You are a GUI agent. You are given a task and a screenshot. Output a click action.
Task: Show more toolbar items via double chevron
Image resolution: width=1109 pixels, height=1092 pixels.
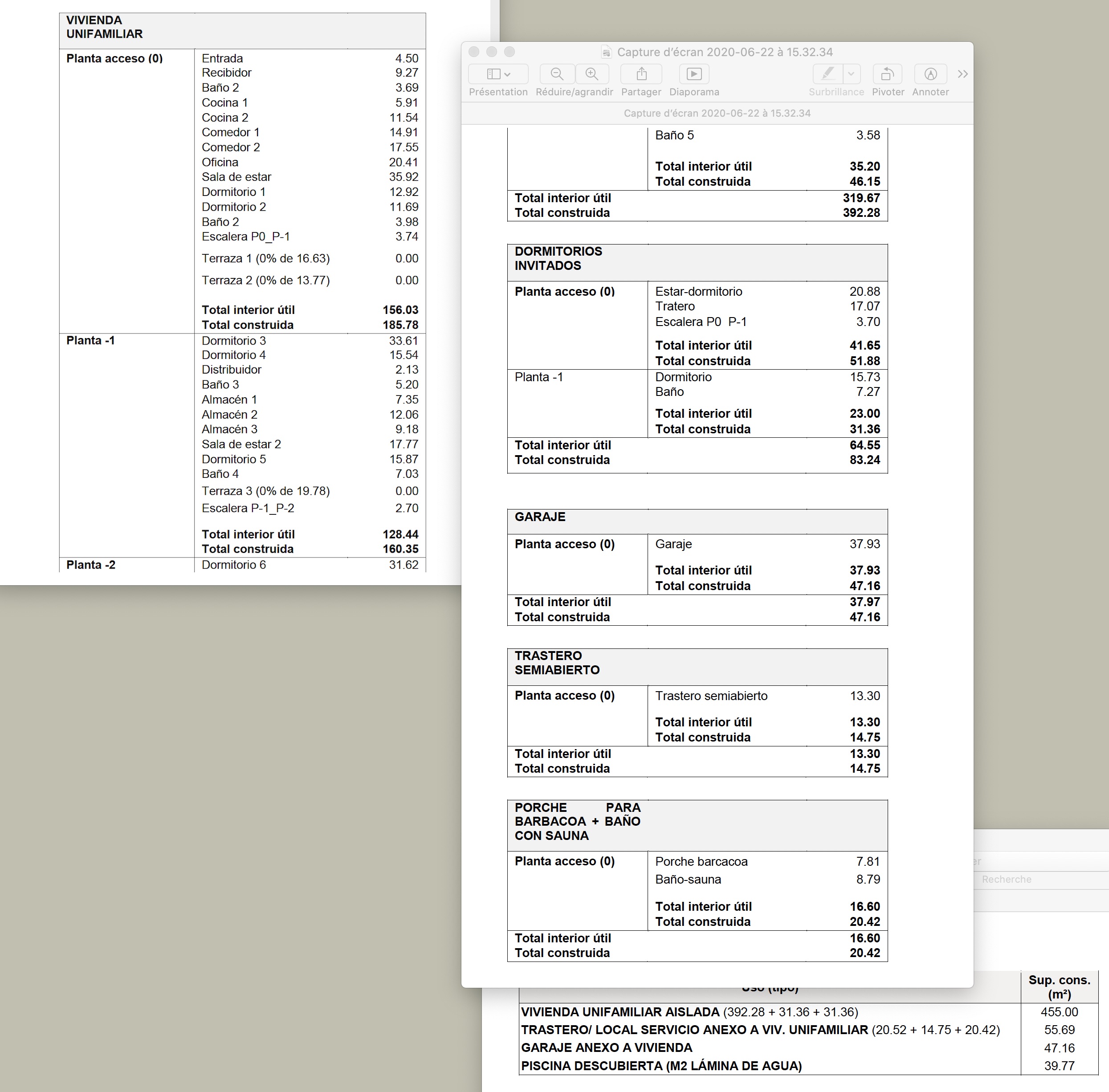[x=962, y=74]
